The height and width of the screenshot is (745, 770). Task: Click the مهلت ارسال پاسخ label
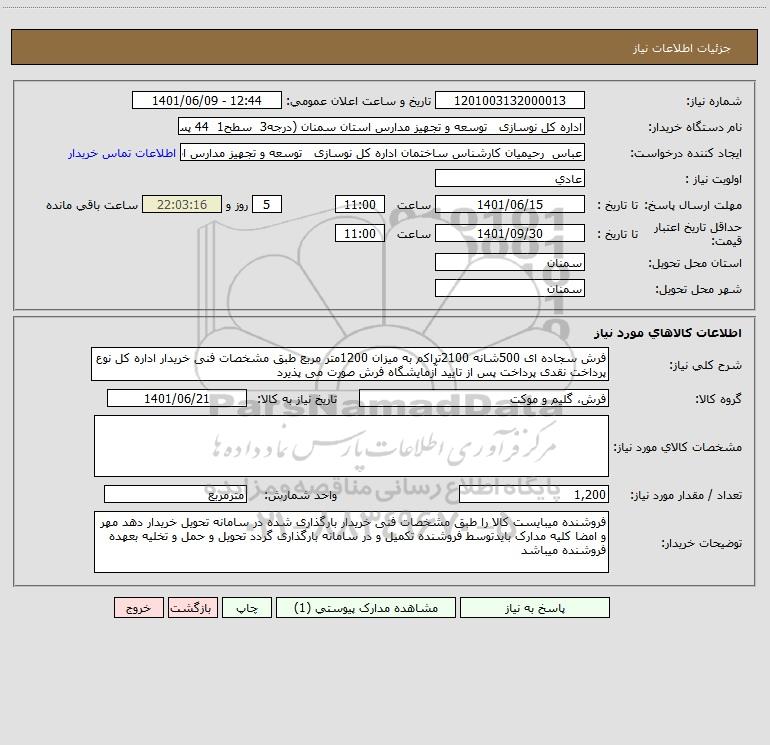point(693,205)
